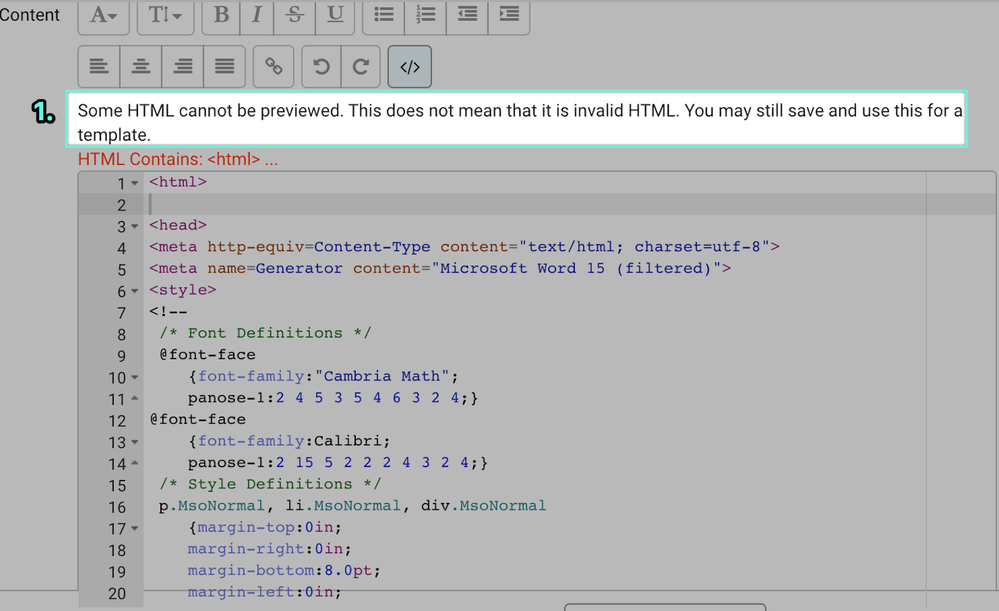
Task: Click the empty line 2 in code editor
Action: (500, 204)
